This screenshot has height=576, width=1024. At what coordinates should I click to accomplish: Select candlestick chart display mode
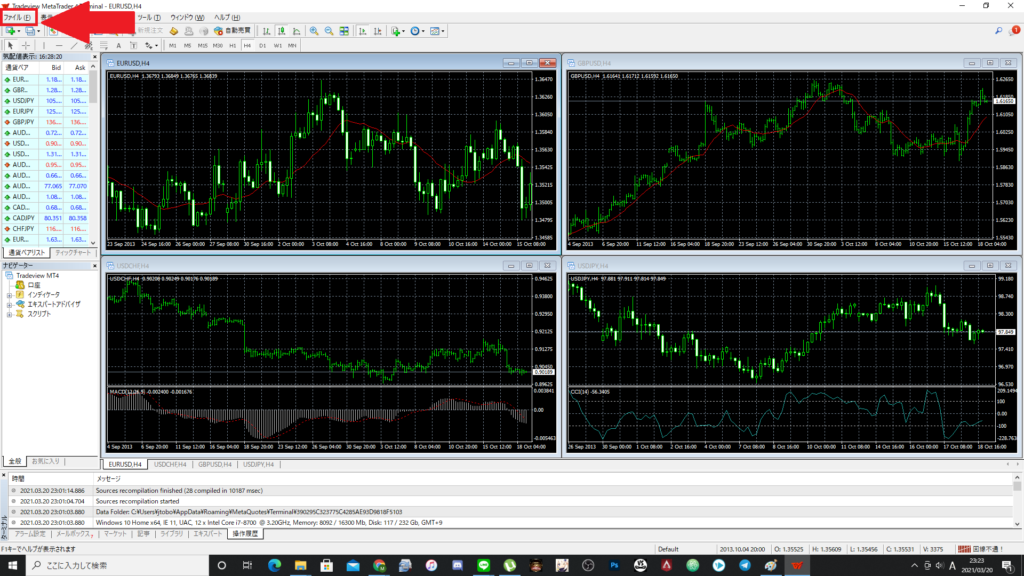click(281, 31)
